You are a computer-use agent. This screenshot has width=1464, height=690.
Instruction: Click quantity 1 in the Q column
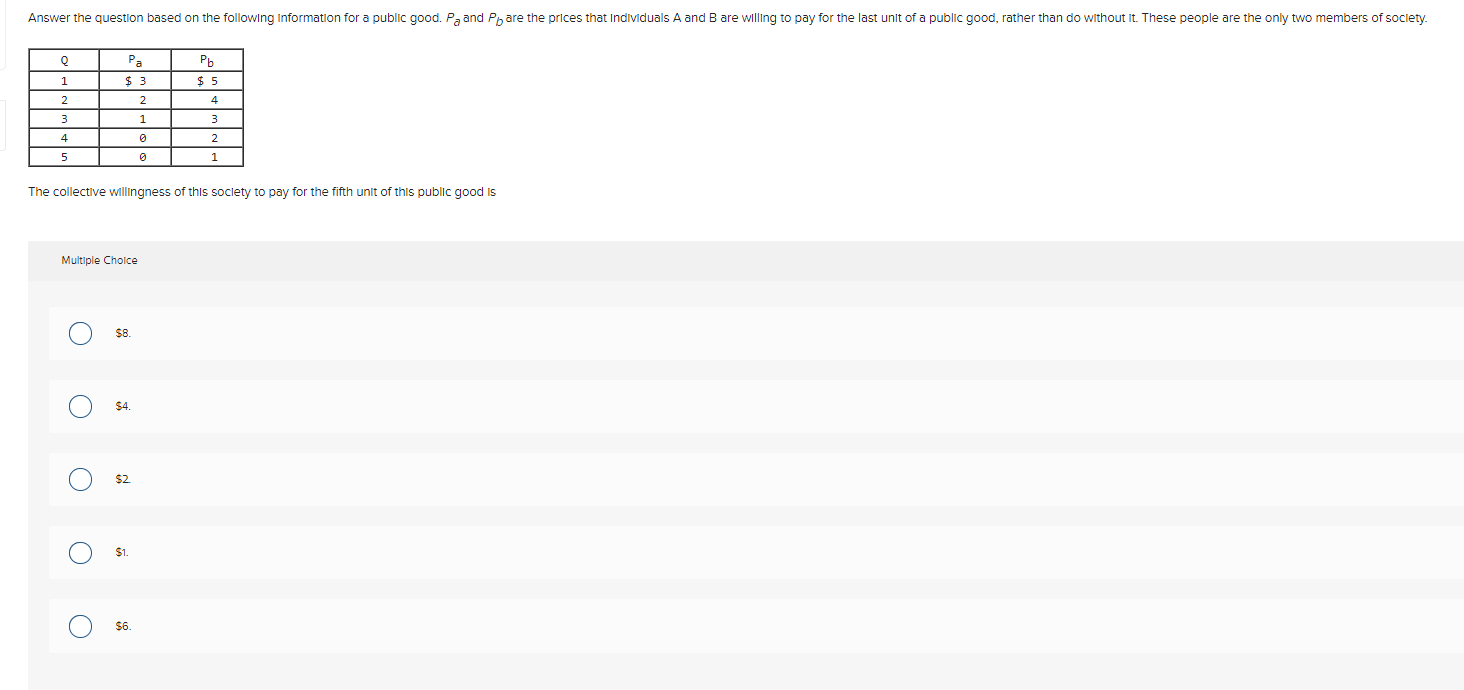63,79
